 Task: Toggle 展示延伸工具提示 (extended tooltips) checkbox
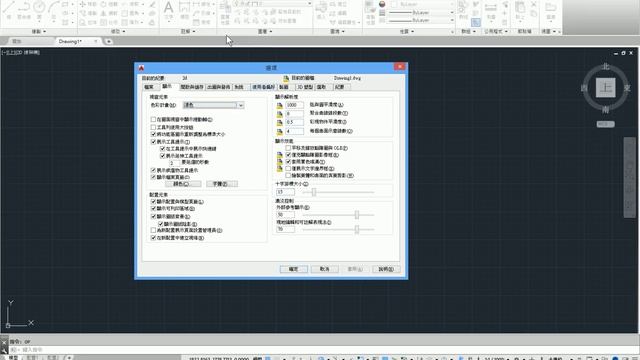162,156
